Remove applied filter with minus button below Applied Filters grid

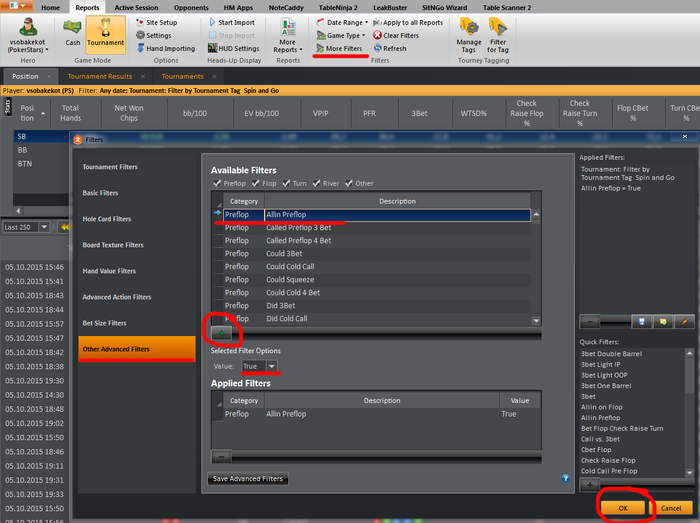[221, 456]
